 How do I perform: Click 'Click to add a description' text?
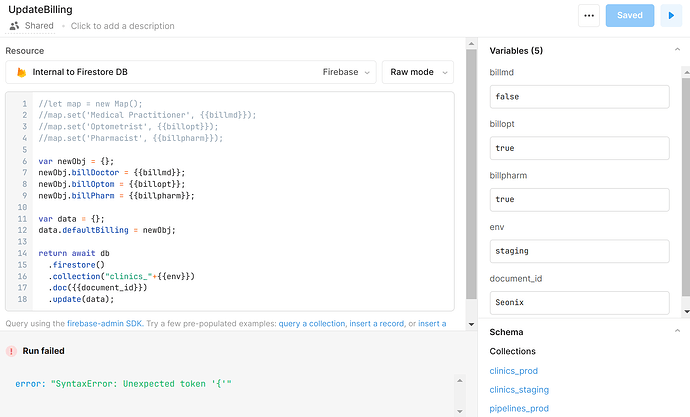pyautogui.click(x=122, y=26)
